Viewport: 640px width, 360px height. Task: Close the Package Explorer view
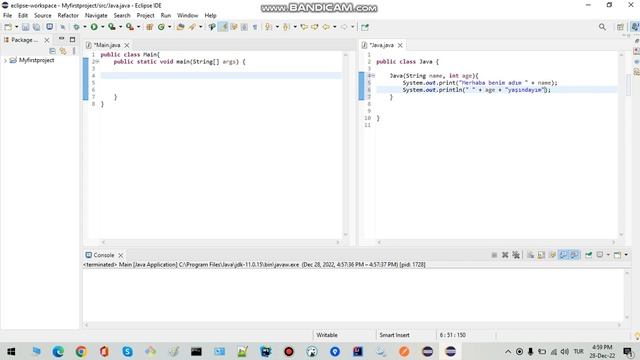(x=47, y=40)
